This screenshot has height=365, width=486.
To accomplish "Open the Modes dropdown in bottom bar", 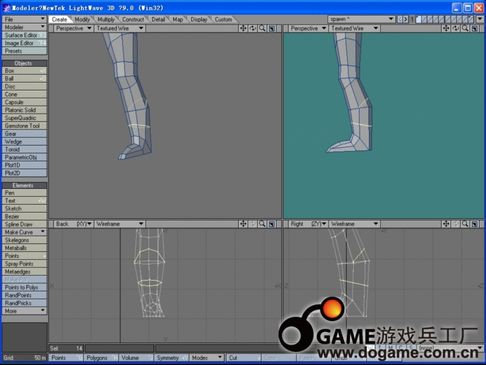I will pyautogui.click(x=206, y=358).
